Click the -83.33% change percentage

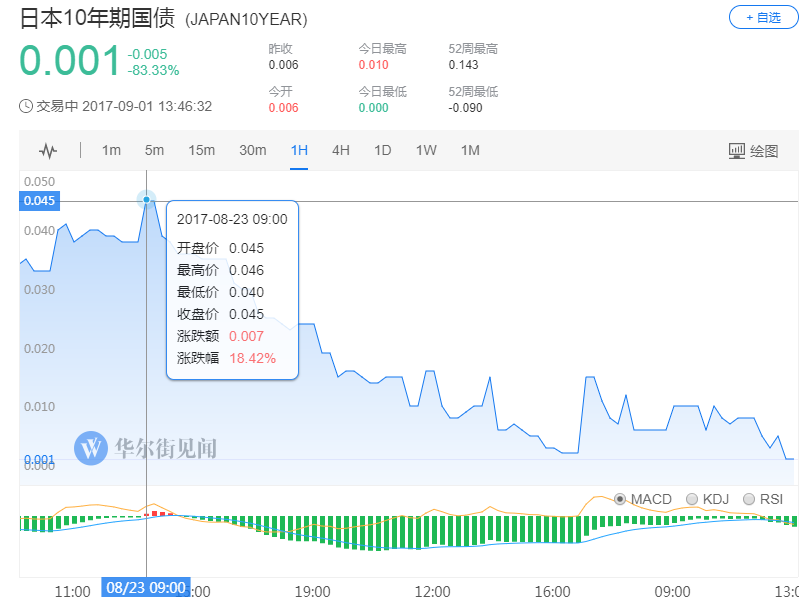(153, 70)
